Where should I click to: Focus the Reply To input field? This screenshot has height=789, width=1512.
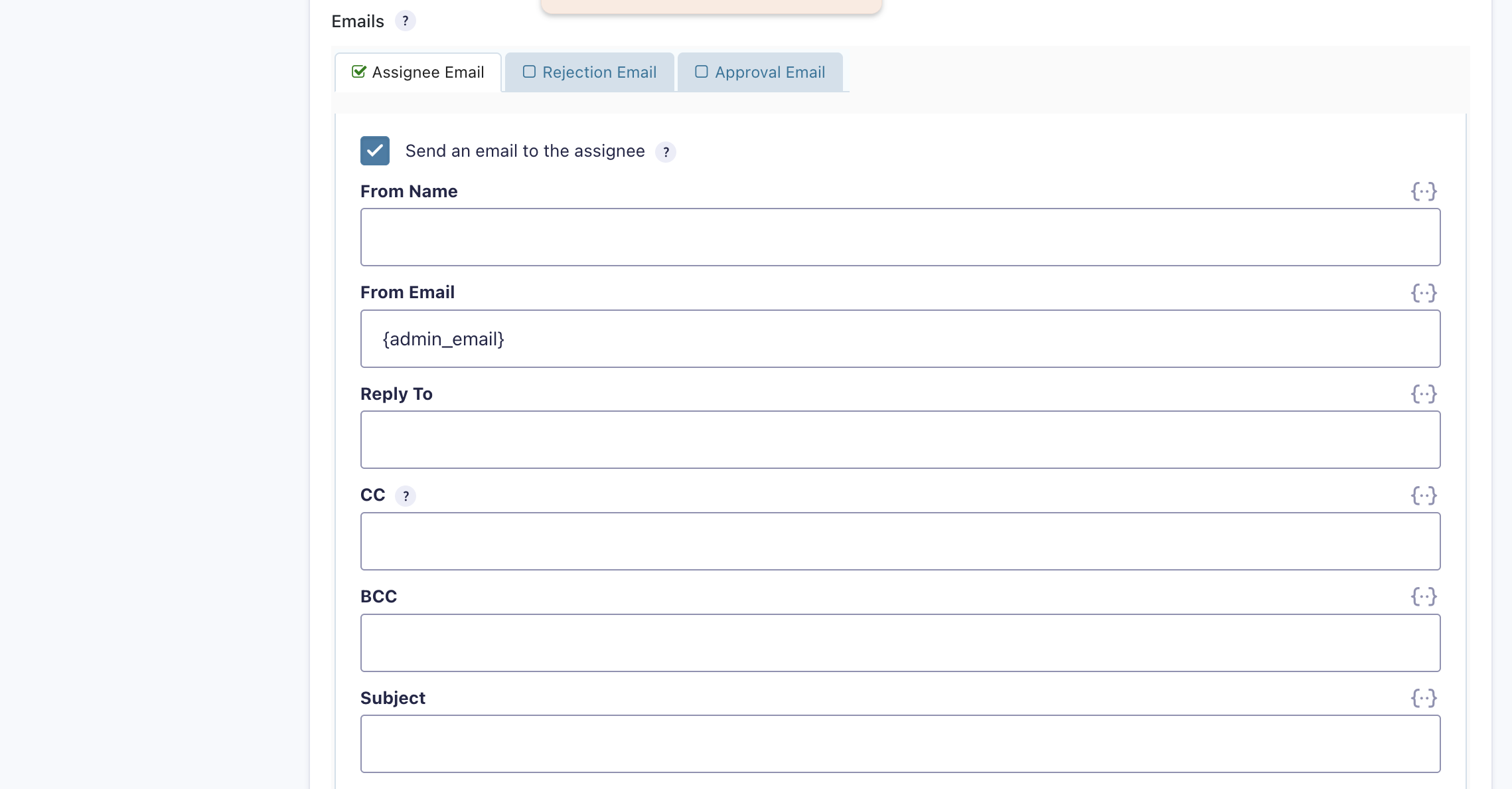click(x=900, y=440)
